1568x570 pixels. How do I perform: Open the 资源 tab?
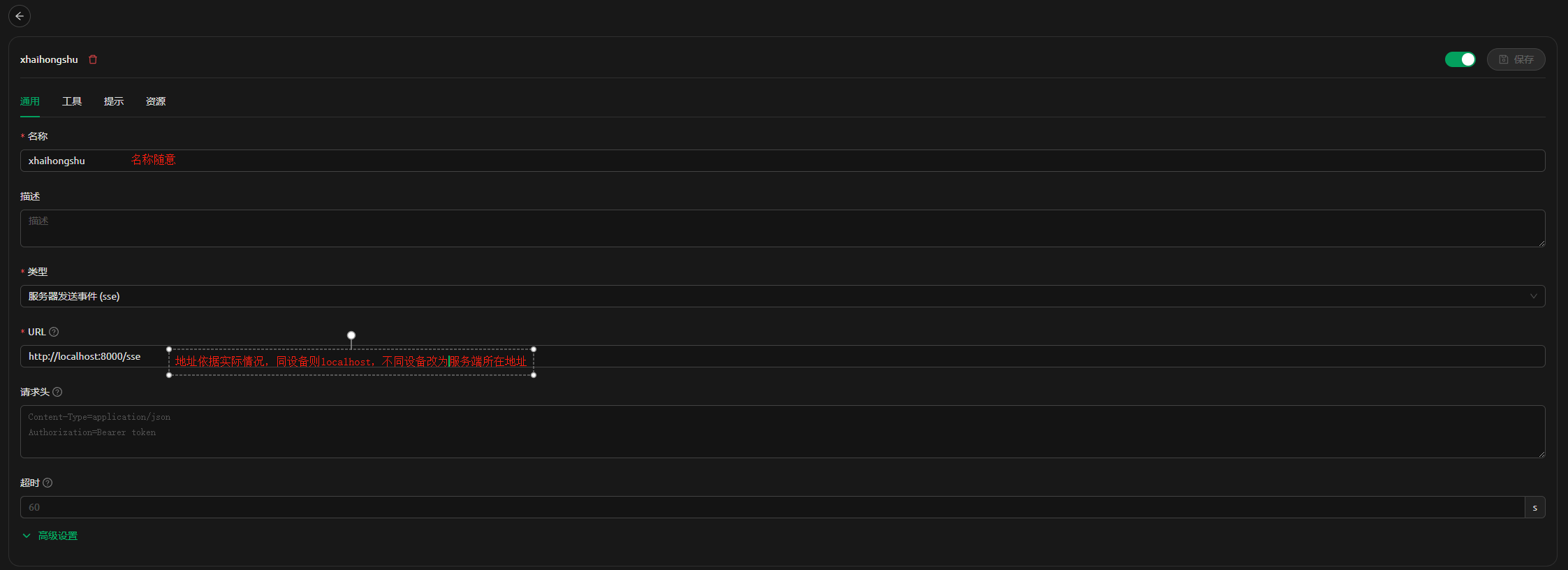156,101
